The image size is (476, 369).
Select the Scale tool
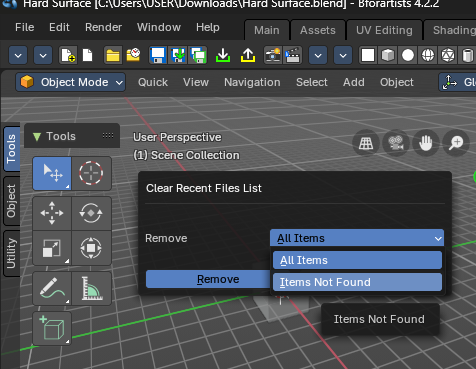[x=52, y=248]
